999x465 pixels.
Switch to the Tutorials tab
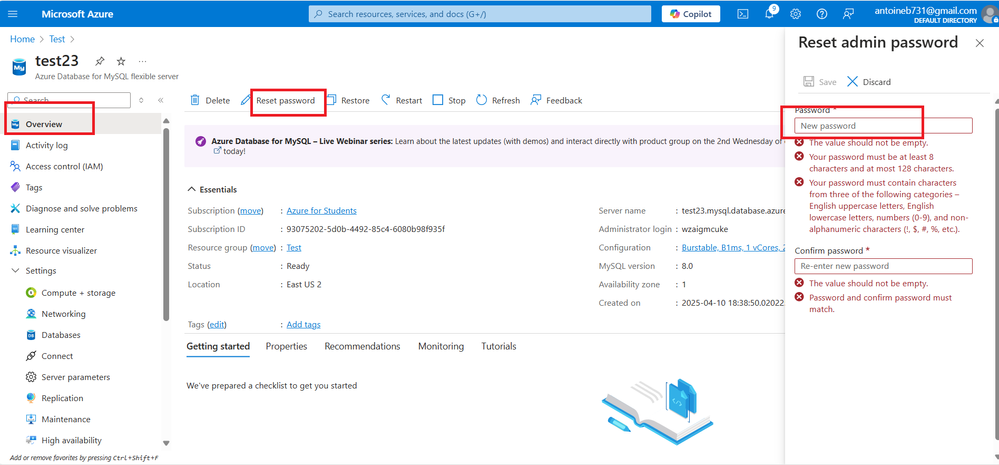pyautogui.click(x=498, y=347)
